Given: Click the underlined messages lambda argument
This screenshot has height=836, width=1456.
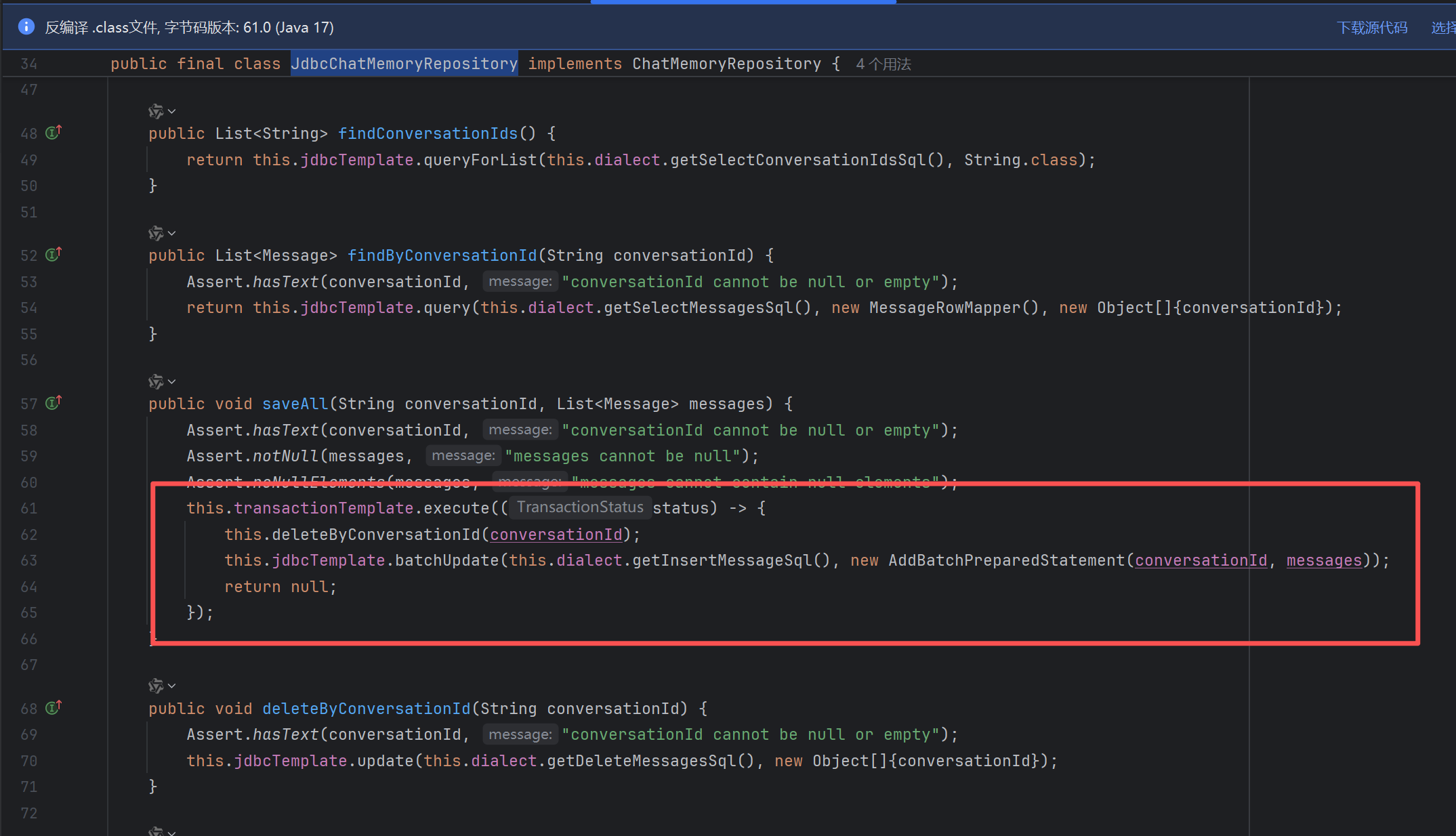Looking at the screenshot, I should point(1323,561).
